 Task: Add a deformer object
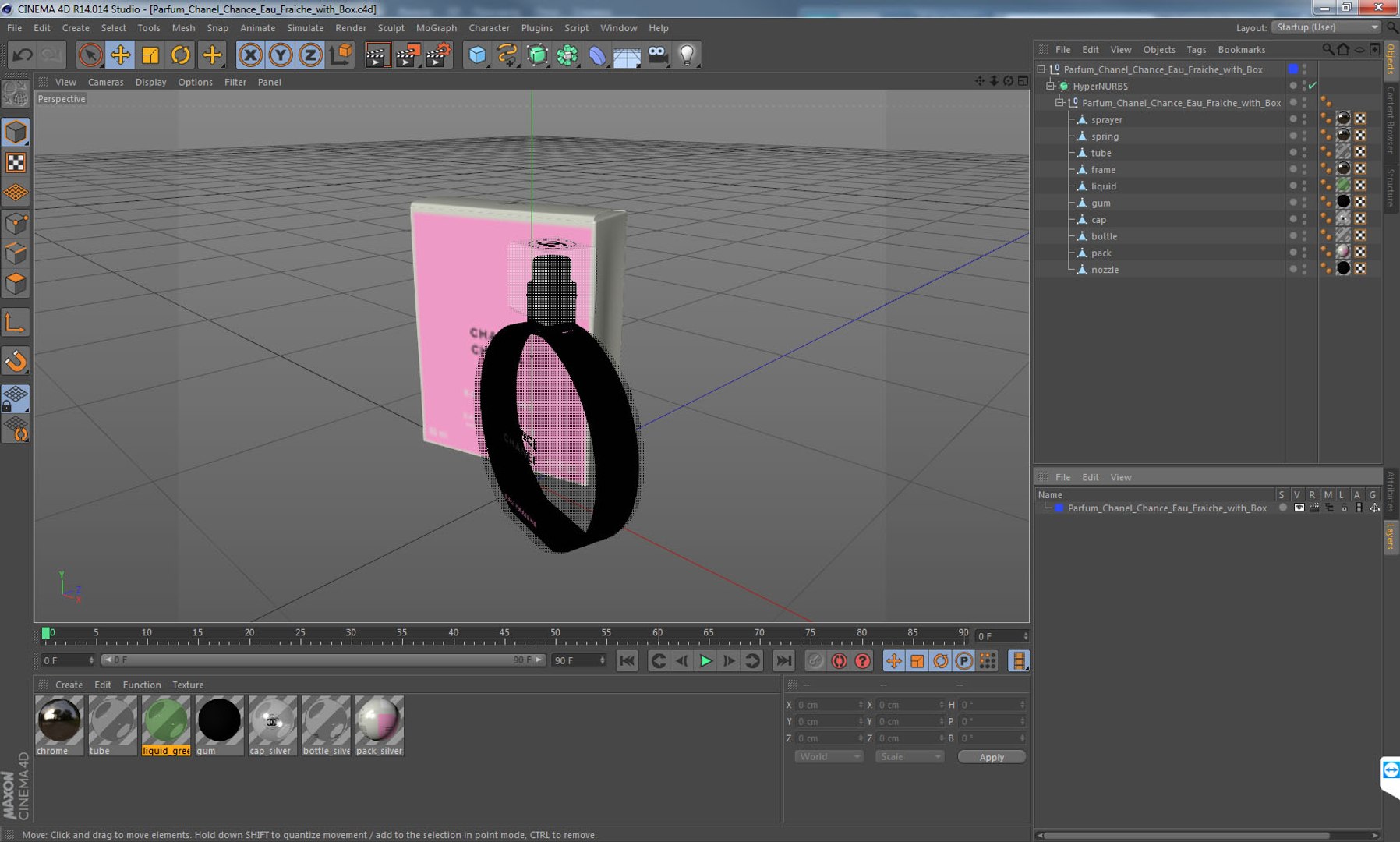click(x=597, y=55)
